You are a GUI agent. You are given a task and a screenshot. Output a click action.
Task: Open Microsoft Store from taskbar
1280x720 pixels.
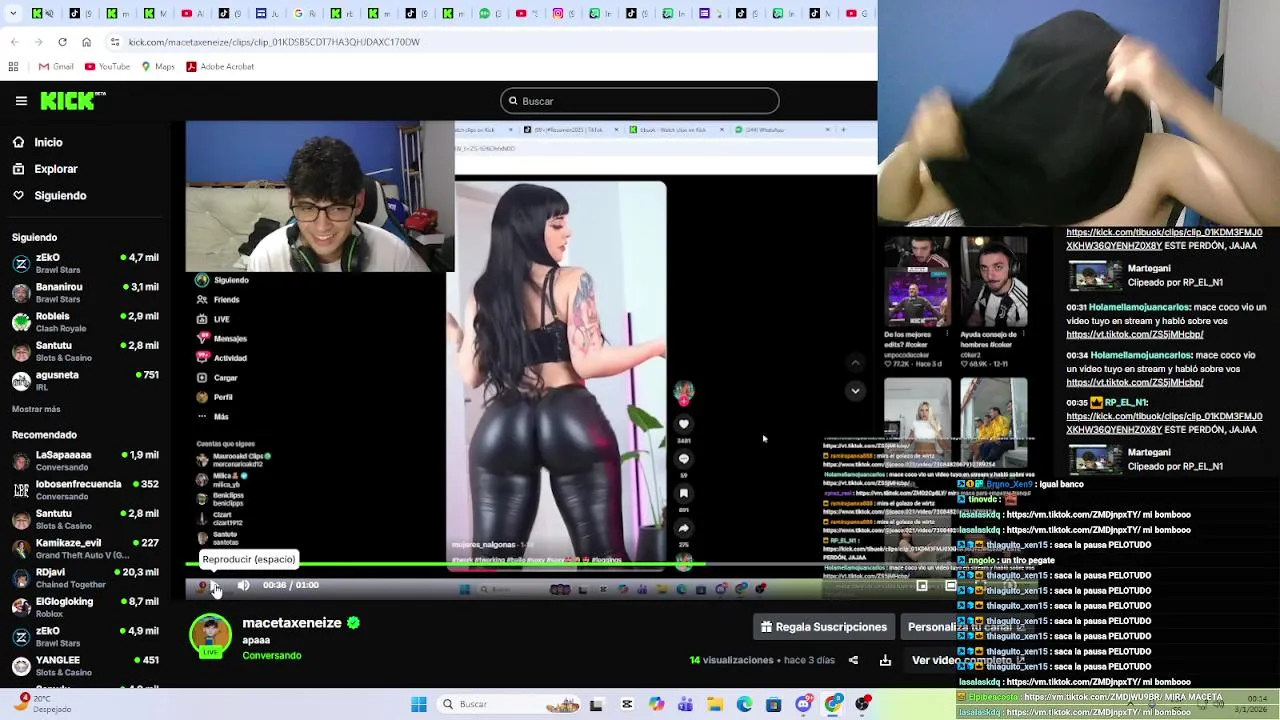[773, 705]
